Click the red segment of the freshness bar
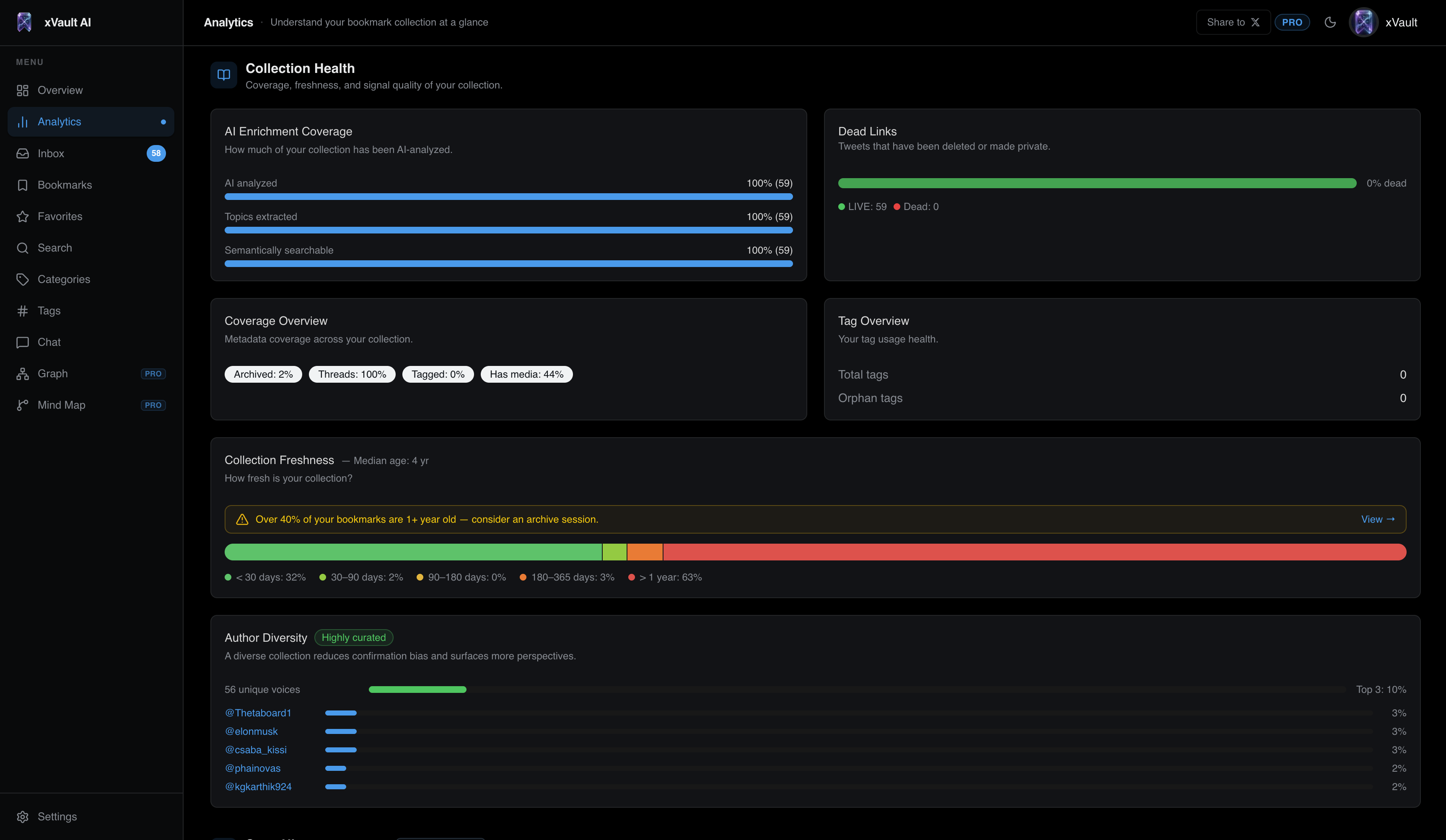 (x=1033, y=552)
